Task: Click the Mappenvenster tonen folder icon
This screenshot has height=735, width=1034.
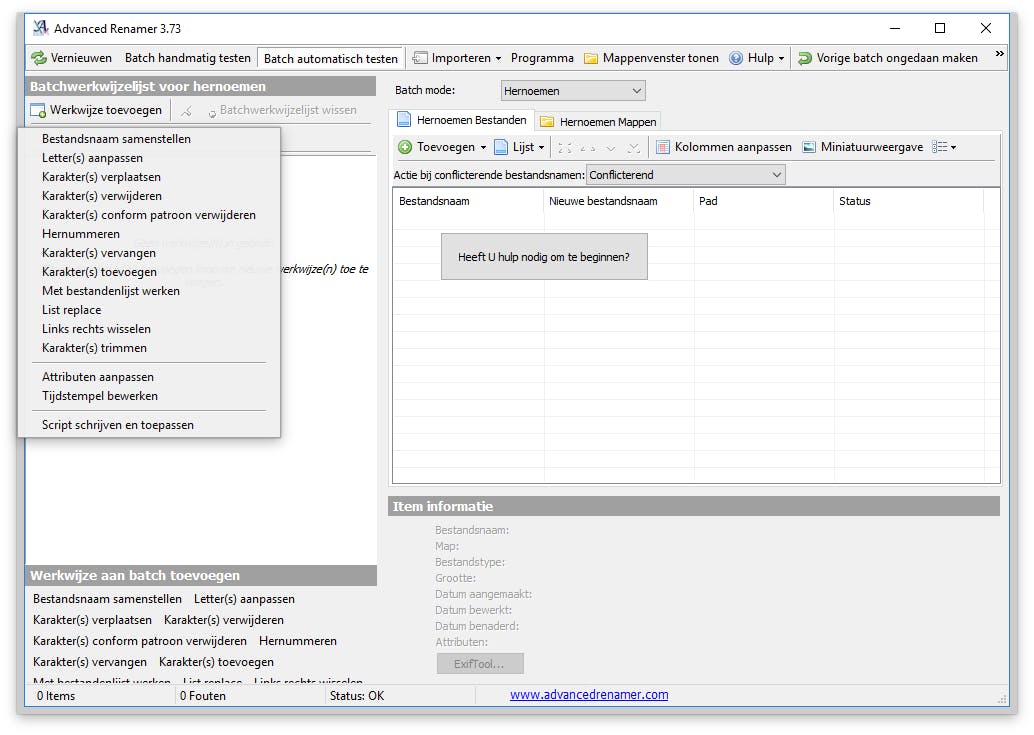Action: (x=591, y=58)
